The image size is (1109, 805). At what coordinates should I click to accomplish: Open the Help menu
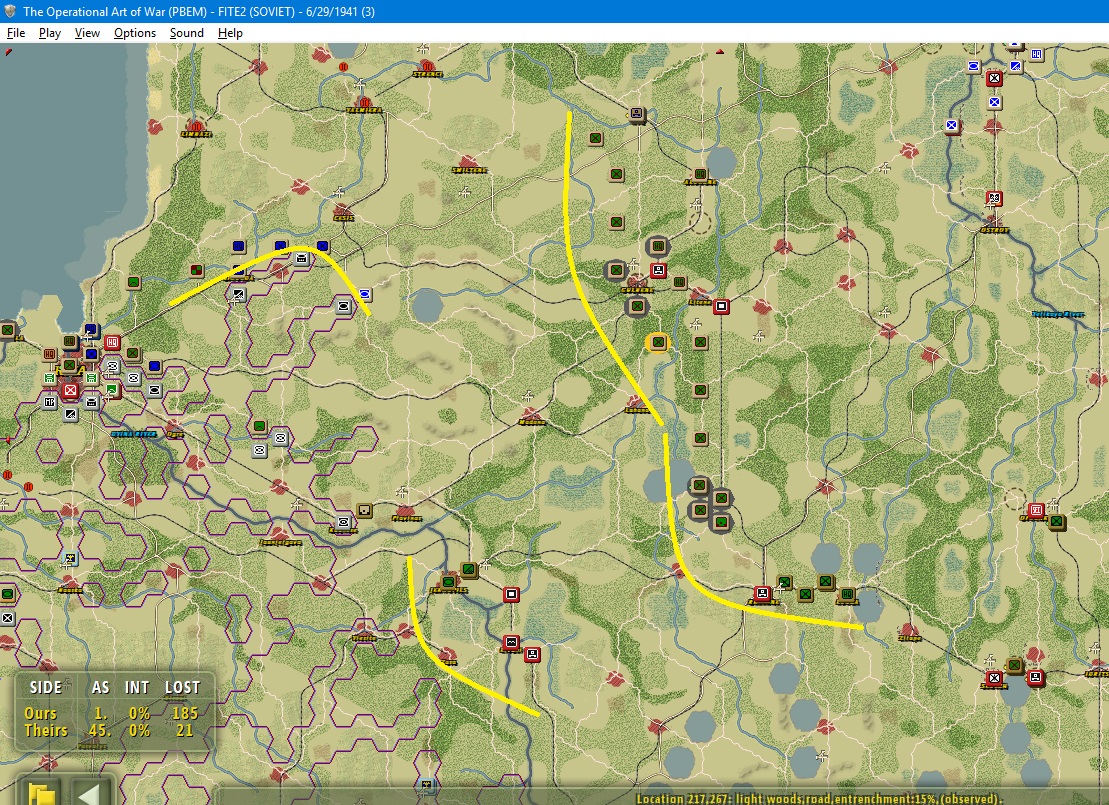[230, 33]
